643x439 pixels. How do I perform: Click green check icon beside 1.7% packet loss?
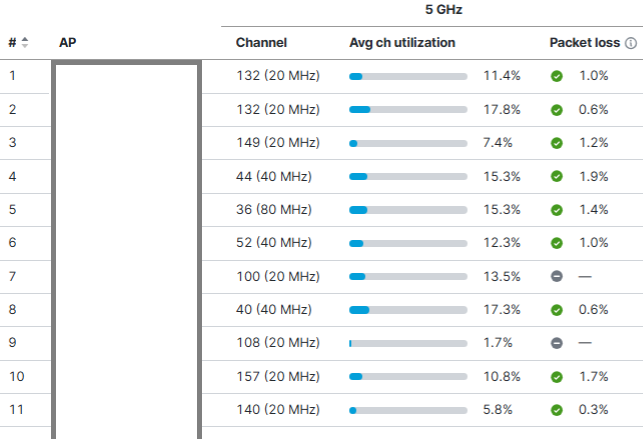click(x=557, y=377)
